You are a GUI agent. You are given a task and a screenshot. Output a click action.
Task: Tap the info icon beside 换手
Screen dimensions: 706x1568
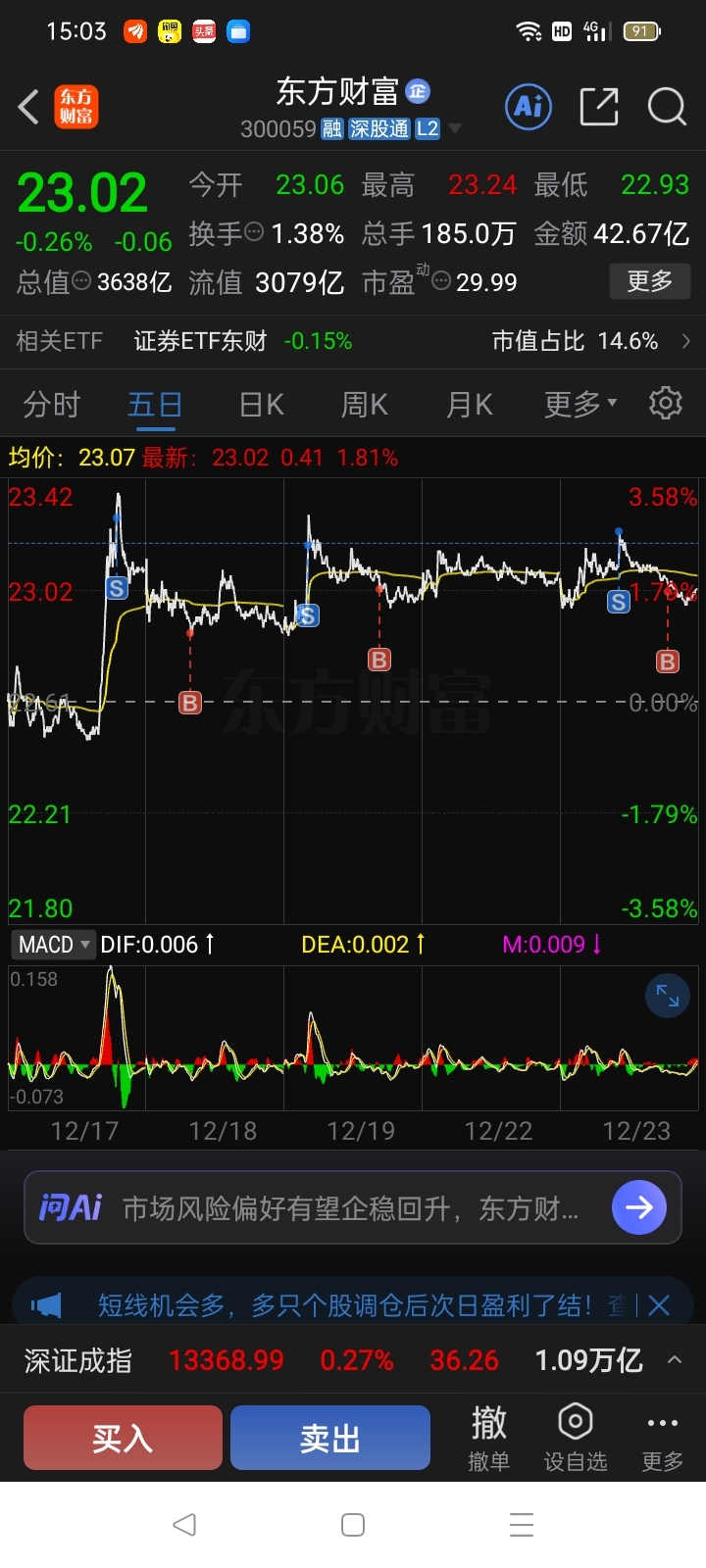(x=254, y=232)
